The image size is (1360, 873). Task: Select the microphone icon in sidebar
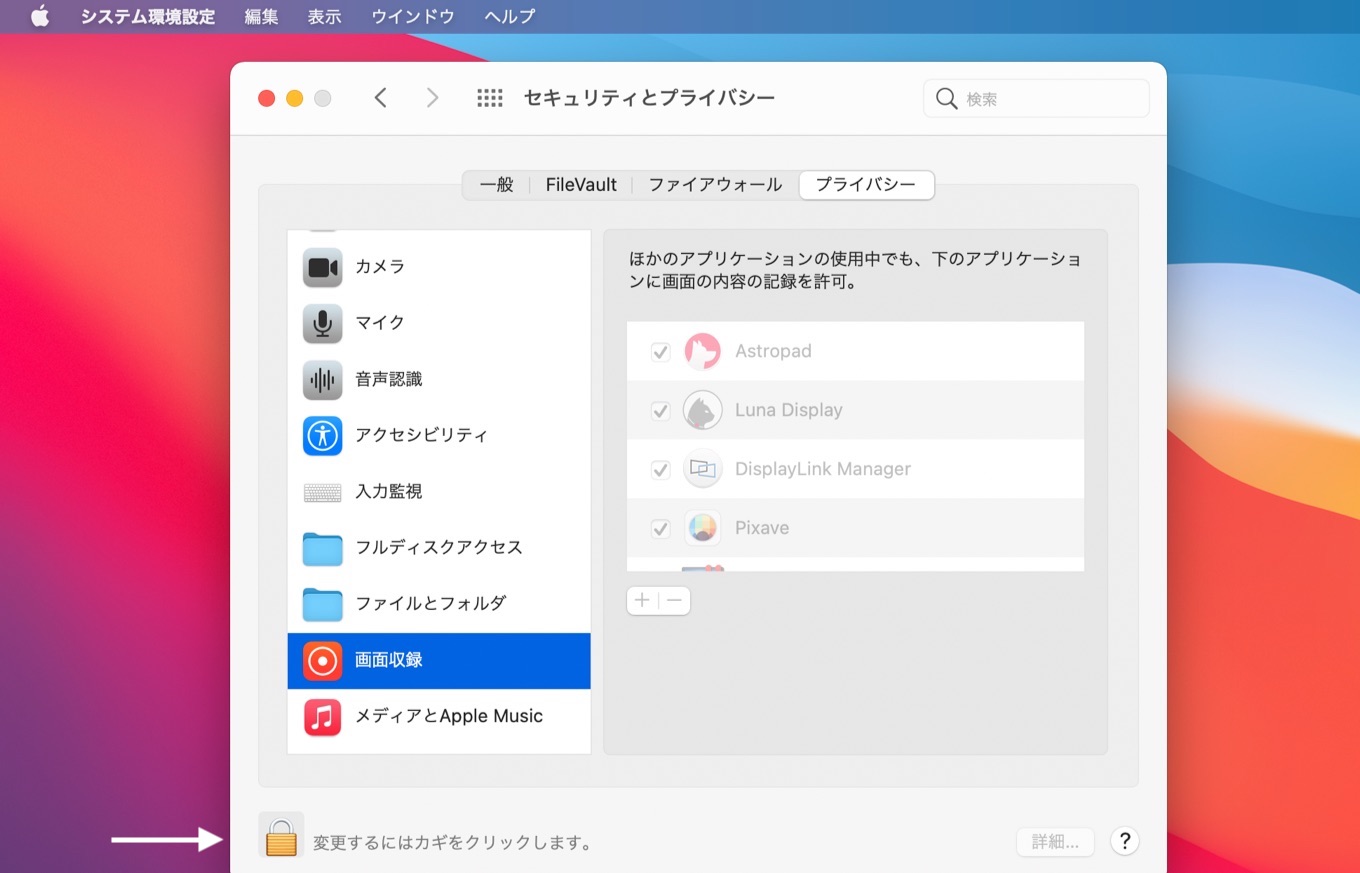(x=323, y=323)
